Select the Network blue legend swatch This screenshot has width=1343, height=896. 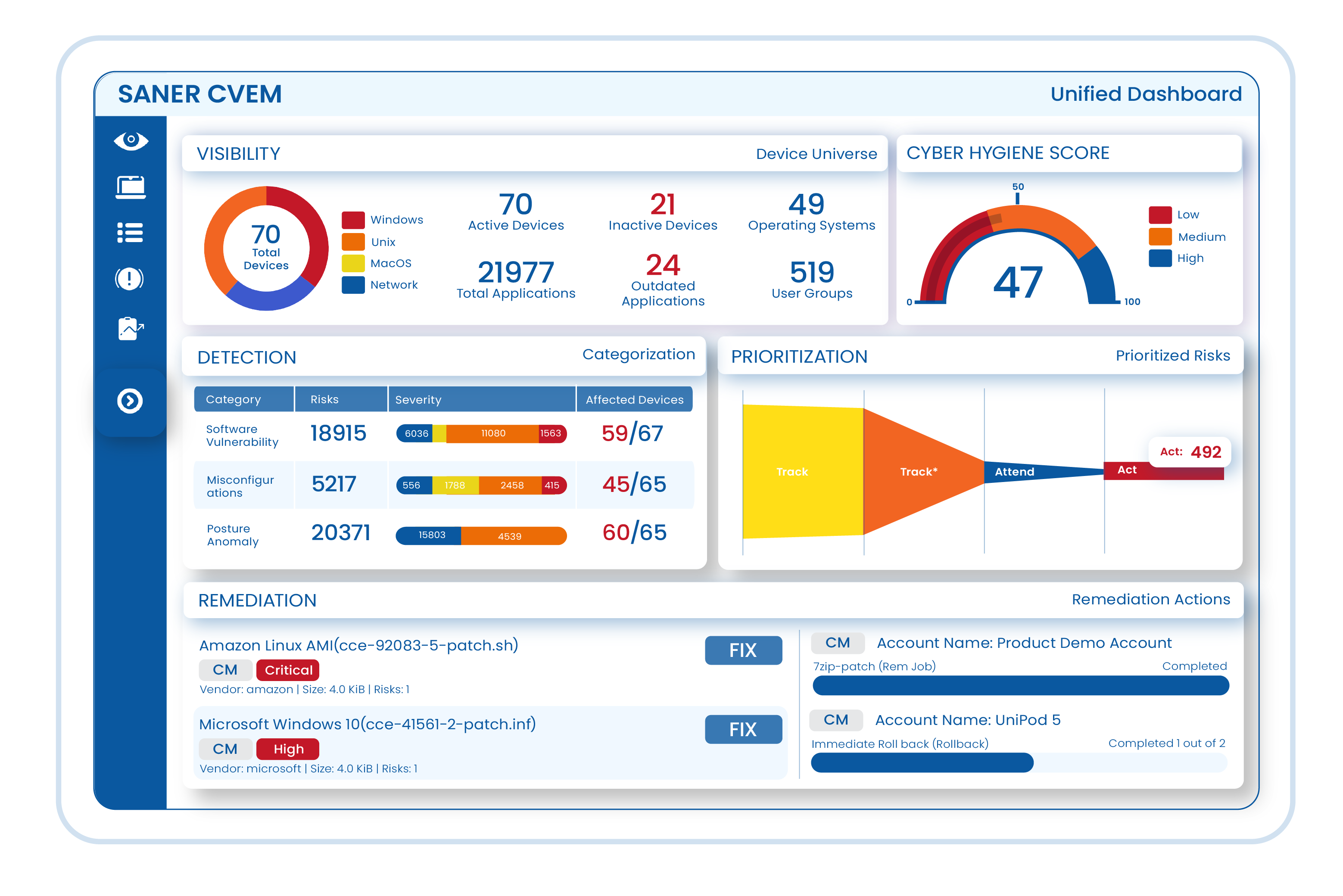[x=353, y=285]
